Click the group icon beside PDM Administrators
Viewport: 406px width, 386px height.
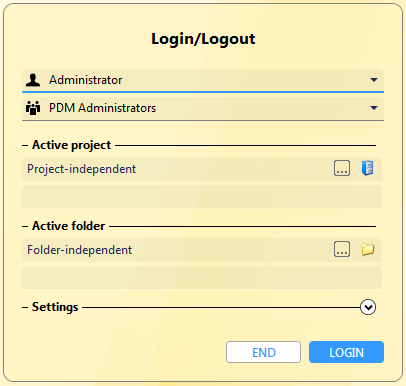33,108
